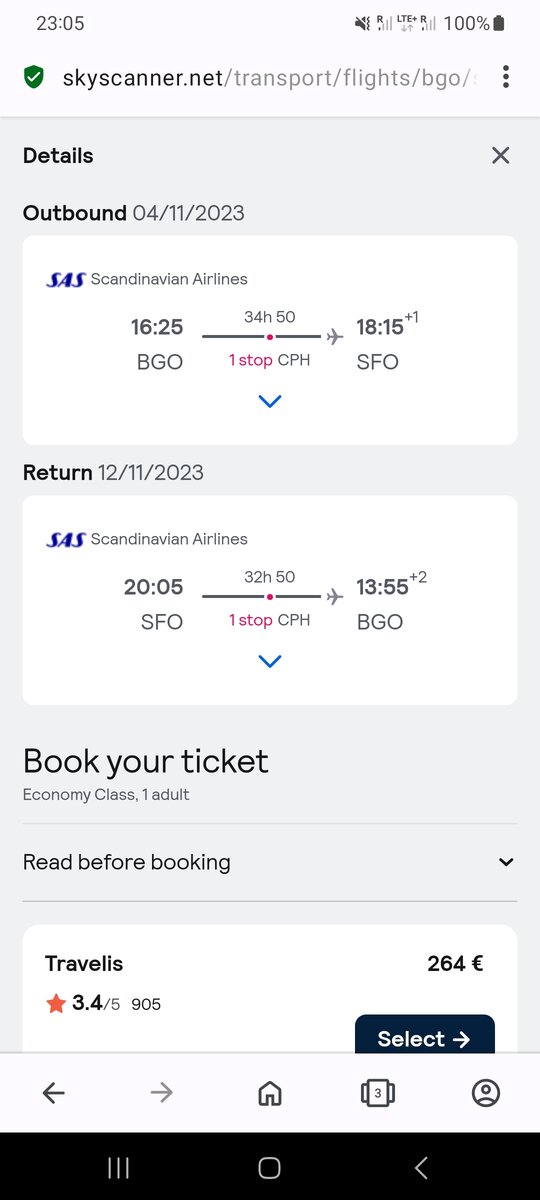Tap the return flight 1 stop CPH label
The image size is (540, 1200).
(x=269, y=620)
